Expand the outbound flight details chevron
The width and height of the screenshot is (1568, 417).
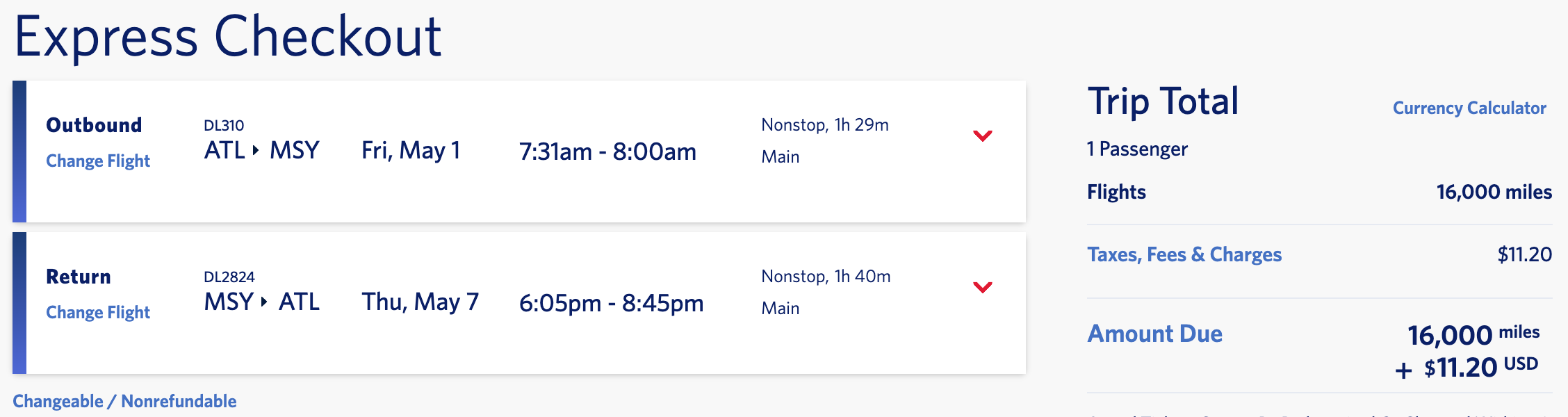(x=982, y=136)
